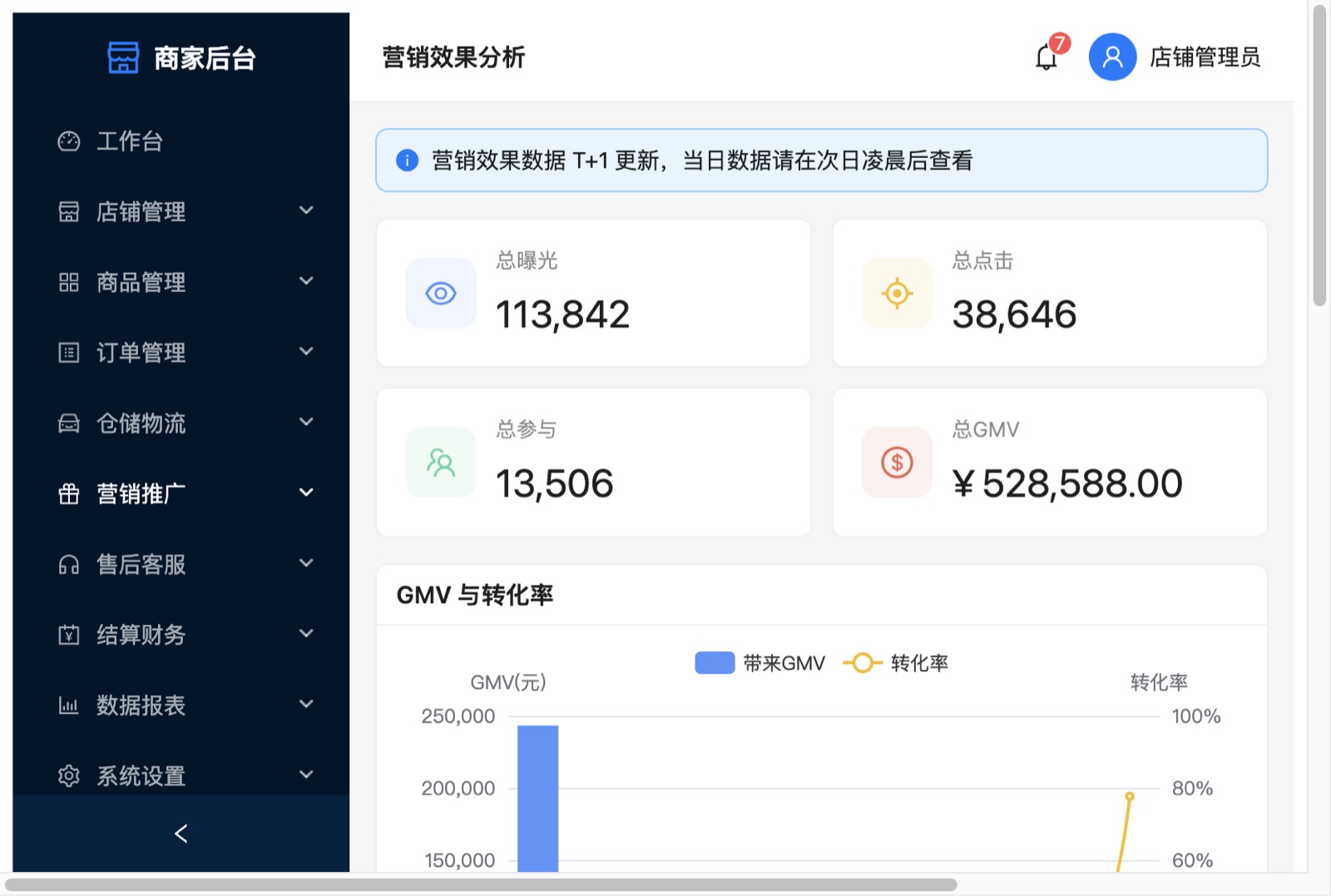Screen dimensions: 1331x896
Task: Toggle the 带来GMV legend series
Action: tap(760, 663)
